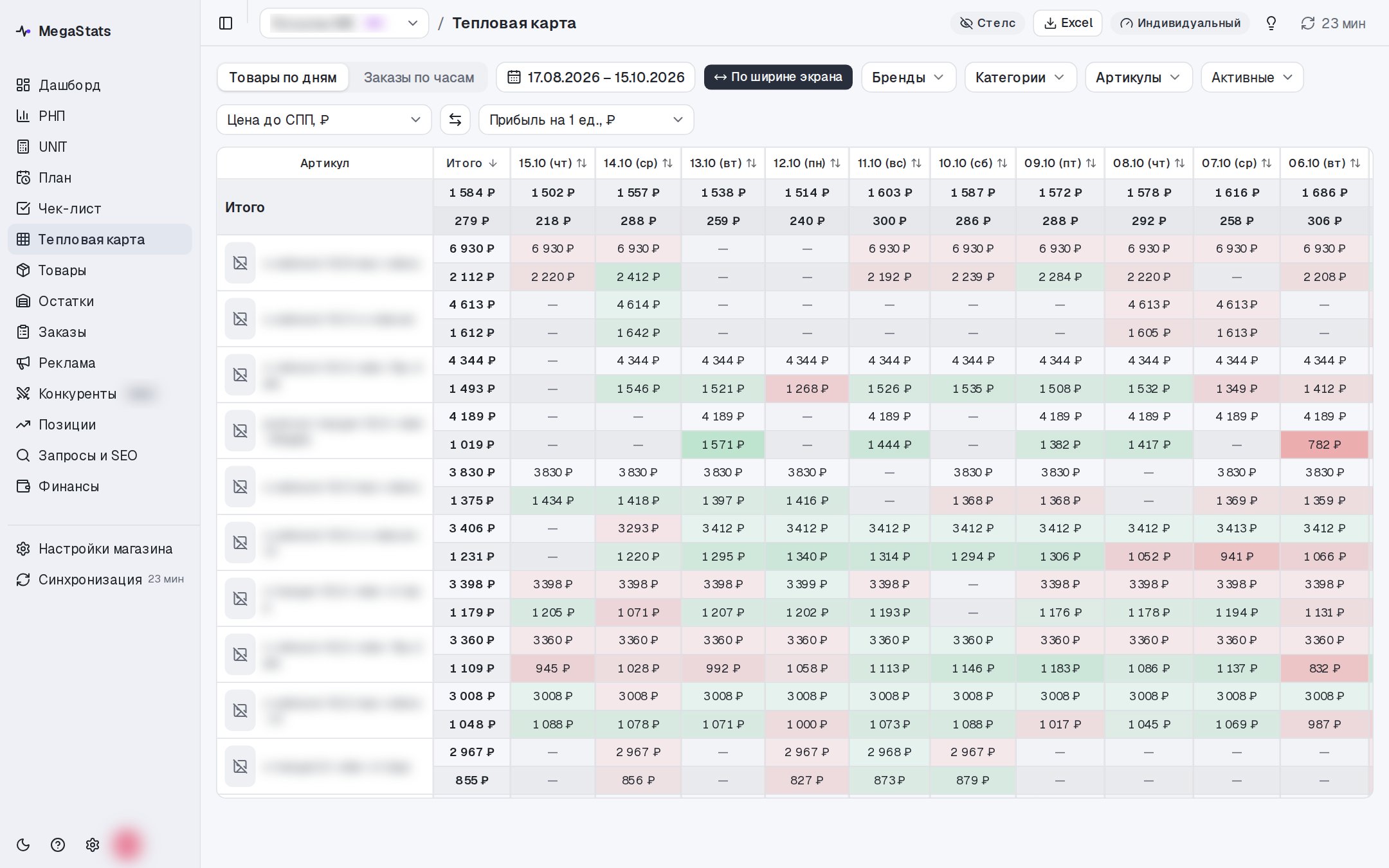Expand the Категории dropdown
1389x868 pixels.
[1021, 77]
